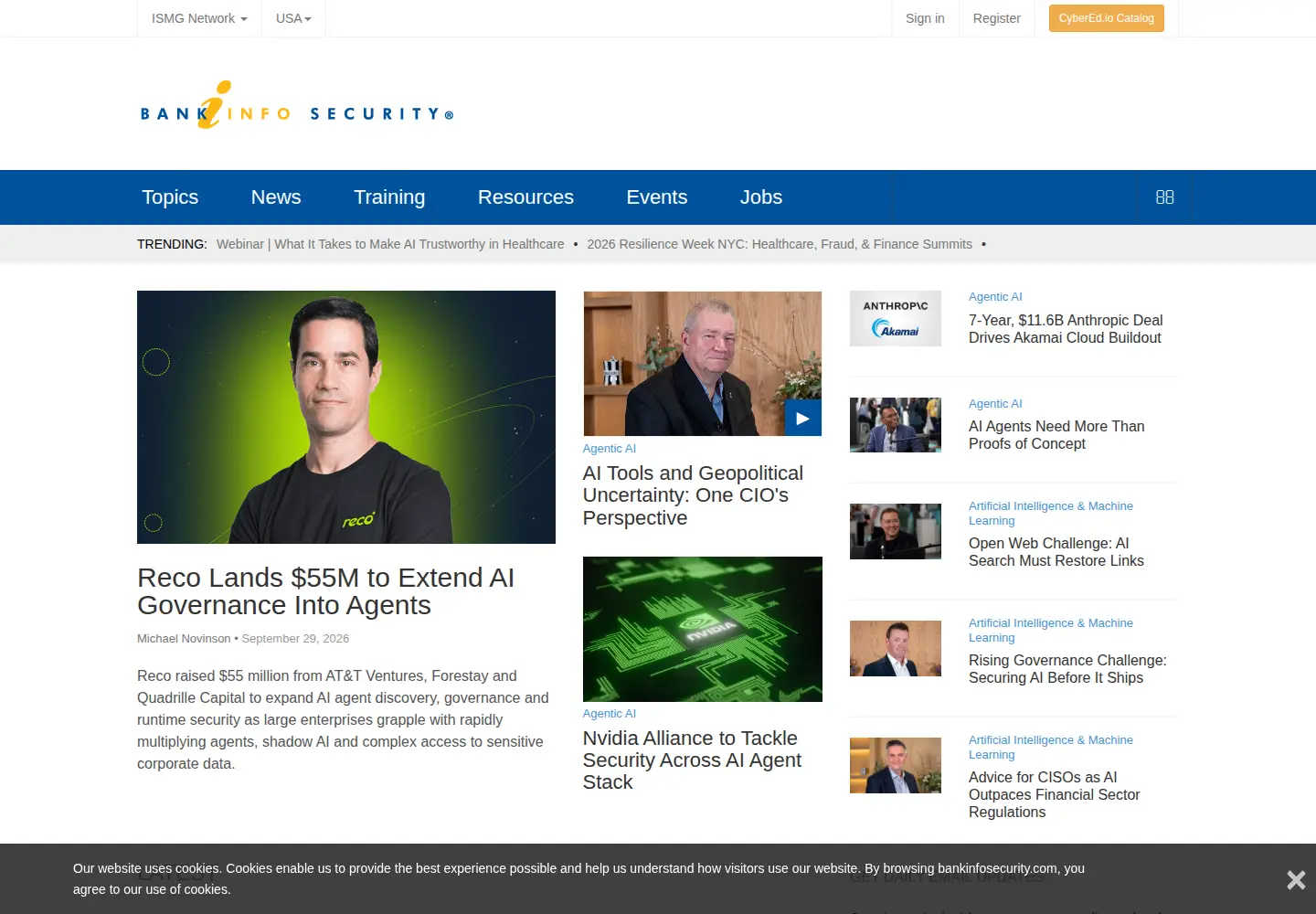The height and width of the screenshot is (914, 1316).
Task: Open AI Tools and Geopolitical Uncertainty article
Action: click(x=693, y=495)
